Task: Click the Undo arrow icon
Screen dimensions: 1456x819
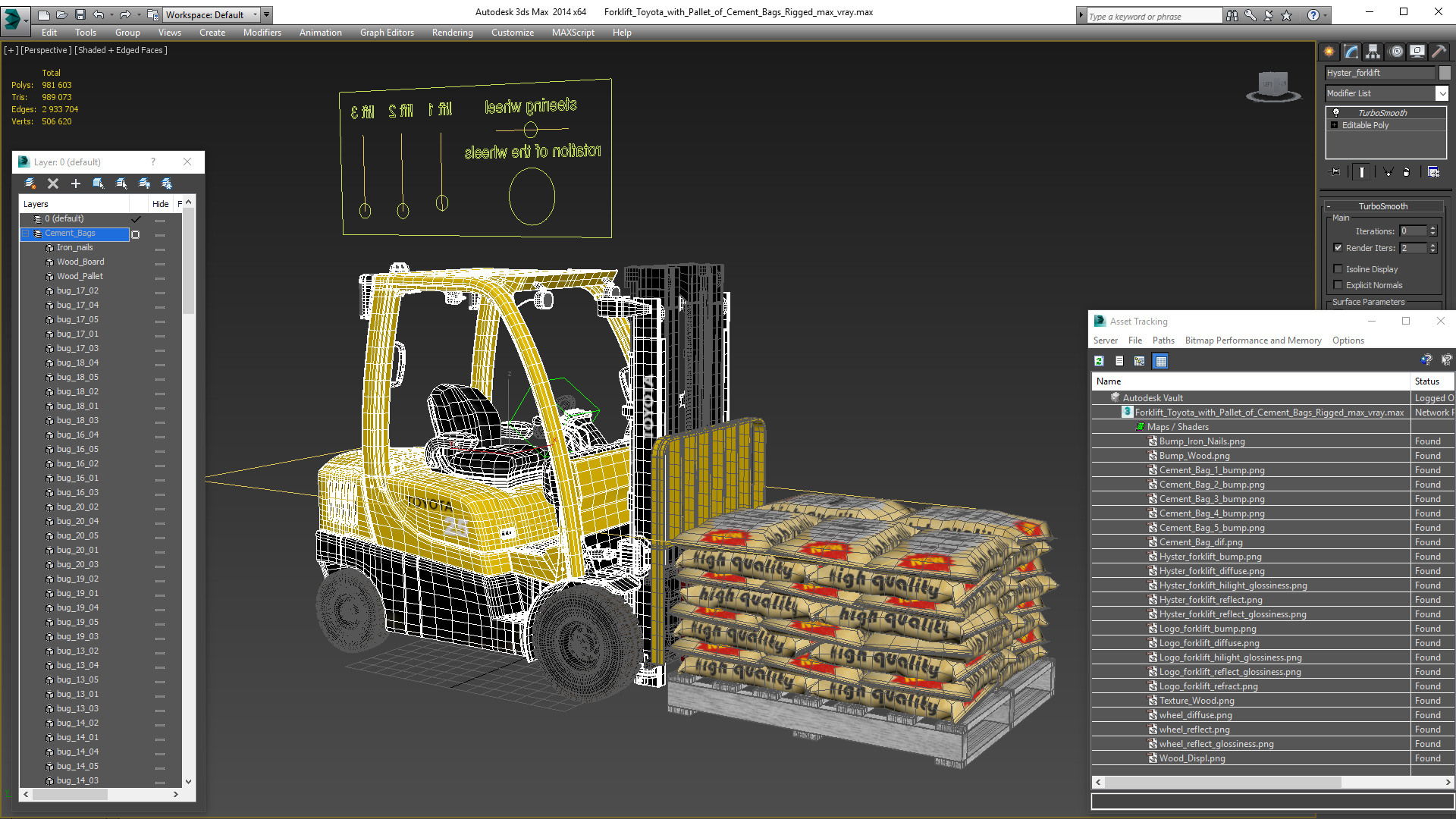Action: [99, 14]
